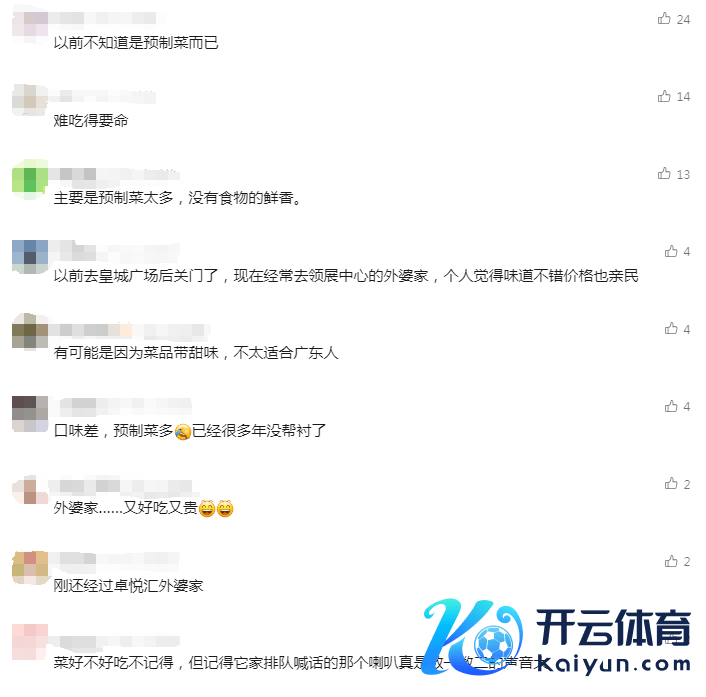Viewport: 706px width, 697px height.
Task: Like the comment '口味差，预制菜多'
Action: pos(671,406)
